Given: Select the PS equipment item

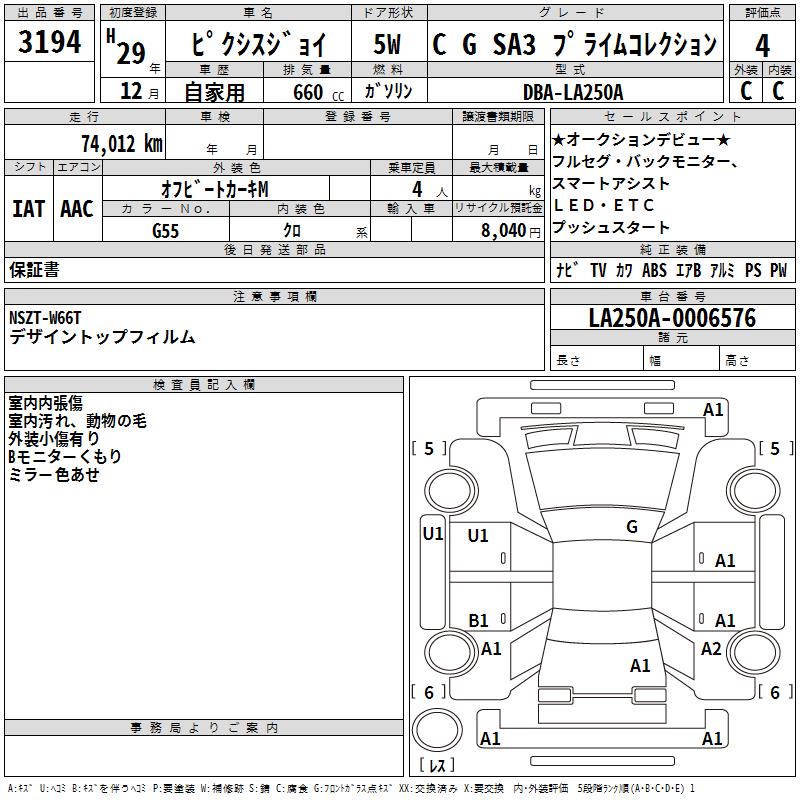Looking at the screenshot, I should click(753, 270).
